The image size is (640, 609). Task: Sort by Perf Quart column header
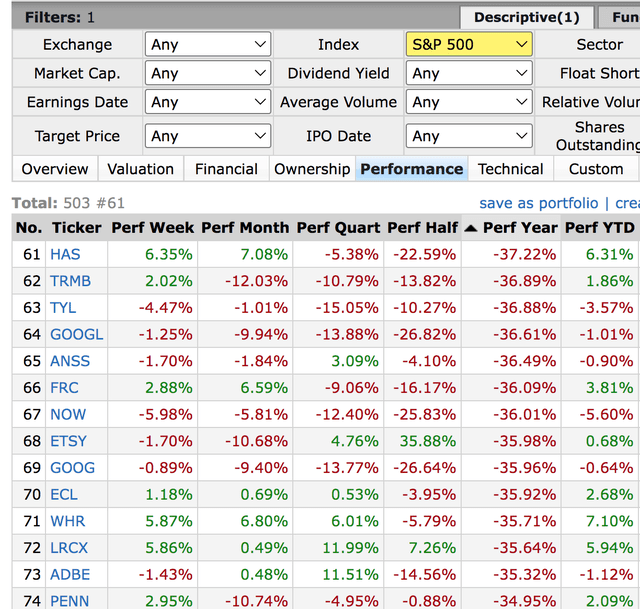338,227
